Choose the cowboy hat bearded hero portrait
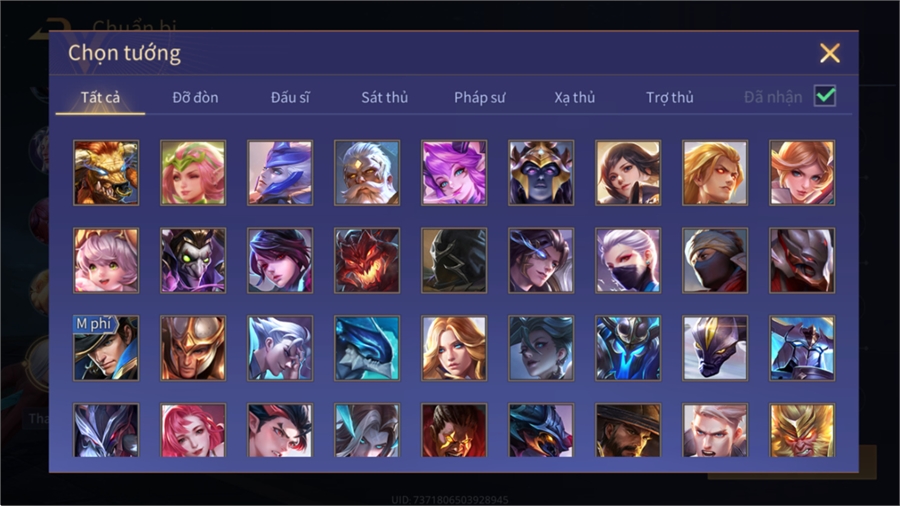This screenshot has height=506, width=900. [x=628, y=430]
